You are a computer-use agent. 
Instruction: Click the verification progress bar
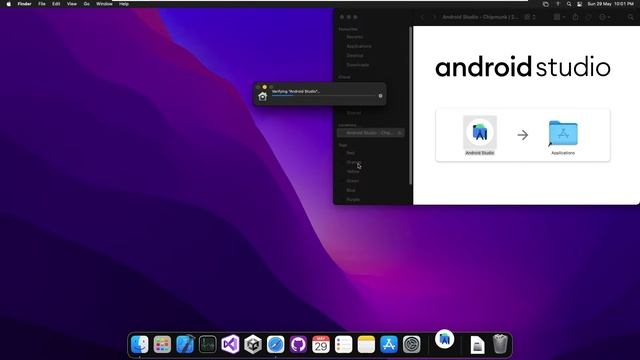pos(324,96)
